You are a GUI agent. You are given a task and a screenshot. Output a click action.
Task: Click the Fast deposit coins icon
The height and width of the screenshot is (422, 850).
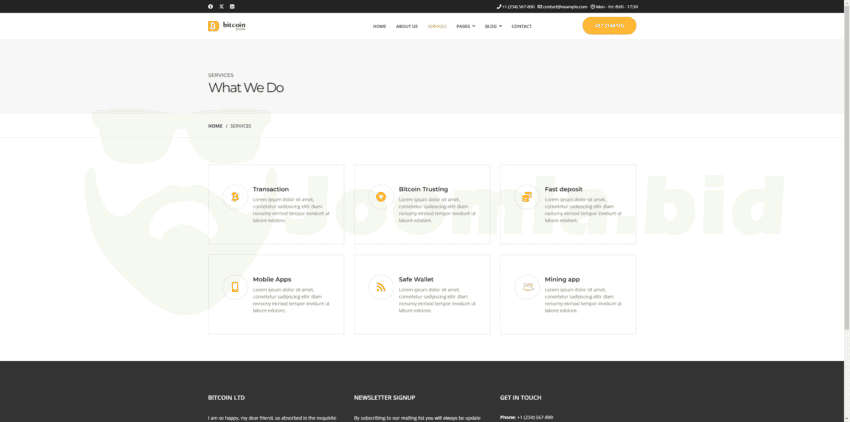[x=527, y=197]
